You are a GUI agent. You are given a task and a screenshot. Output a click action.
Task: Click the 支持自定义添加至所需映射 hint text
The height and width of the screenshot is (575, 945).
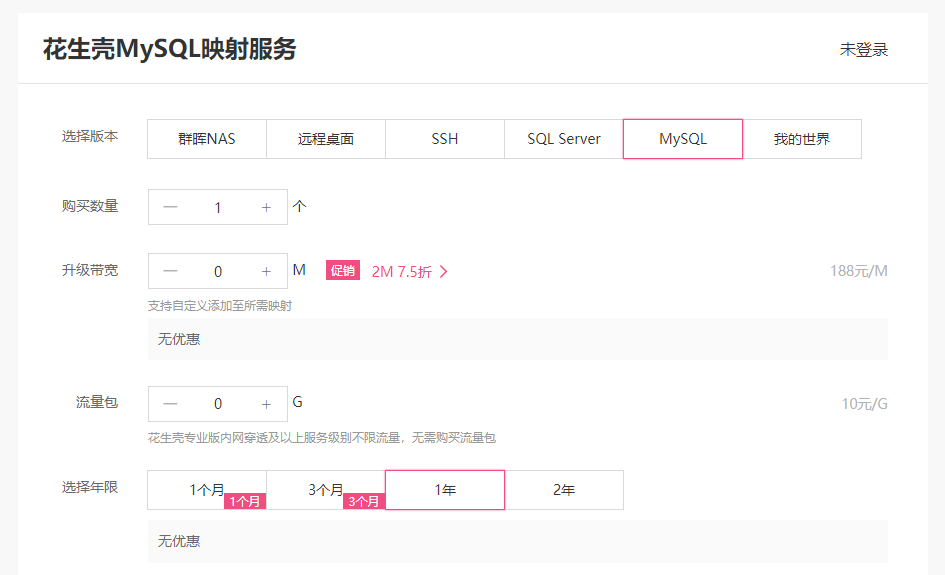tap(220, 306)
